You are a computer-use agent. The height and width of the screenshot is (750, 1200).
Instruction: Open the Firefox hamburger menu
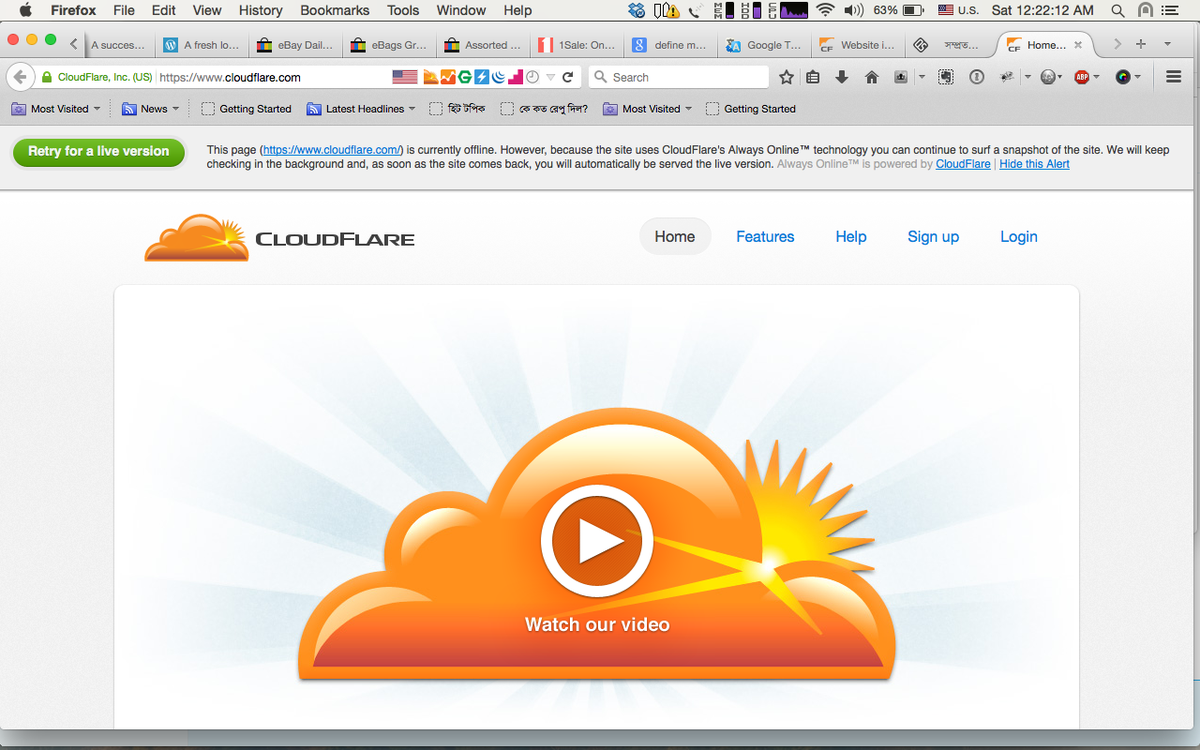click(x=1174, y=77)
